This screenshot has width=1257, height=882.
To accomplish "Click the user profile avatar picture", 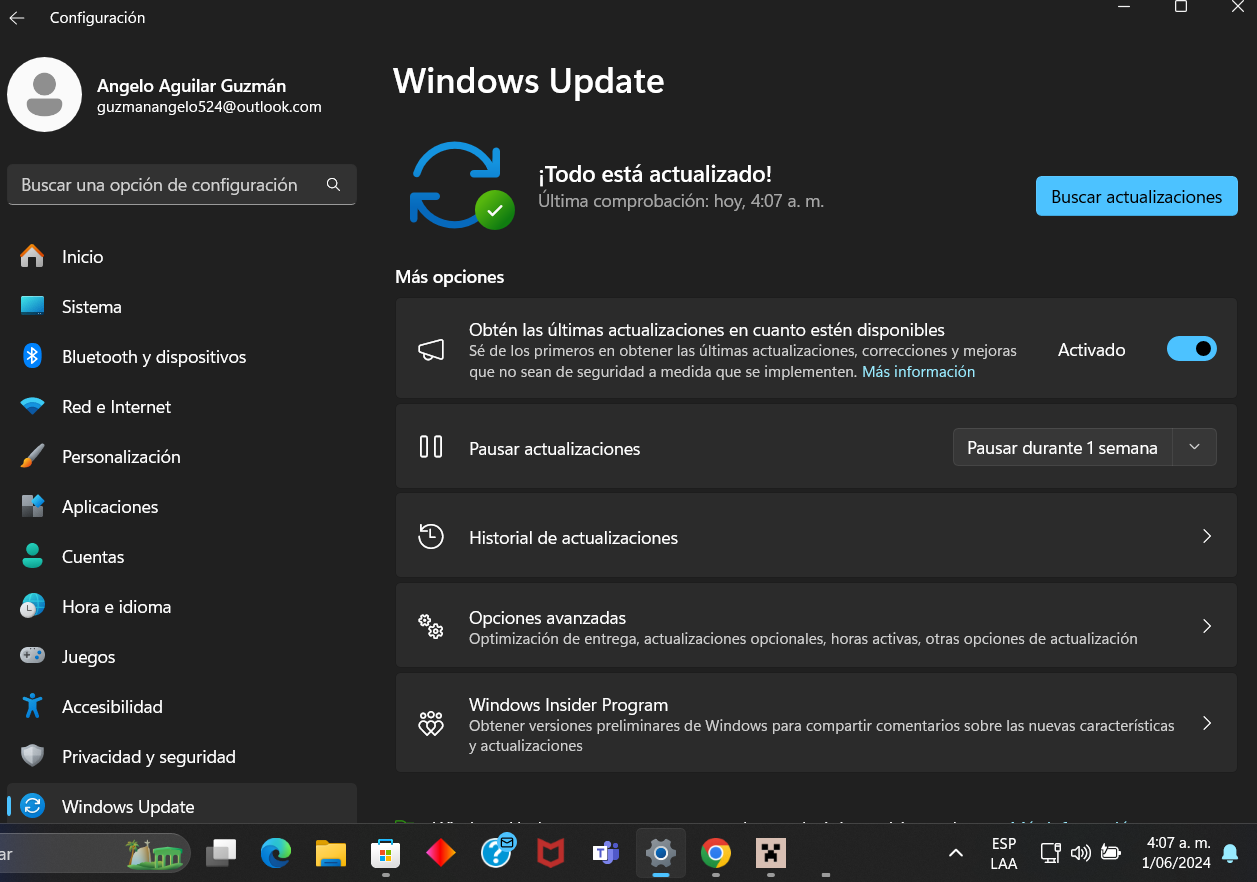I will (x=44, y=95).
